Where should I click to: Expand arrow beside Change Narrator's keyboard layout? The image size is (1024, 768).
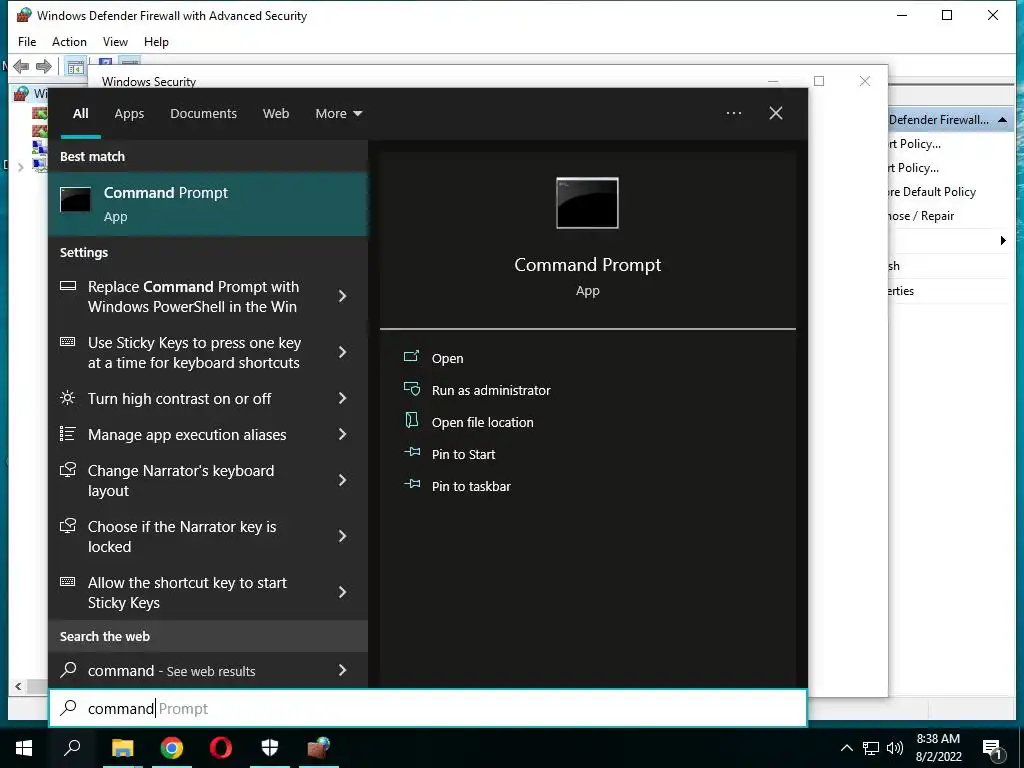pos(342,481)
